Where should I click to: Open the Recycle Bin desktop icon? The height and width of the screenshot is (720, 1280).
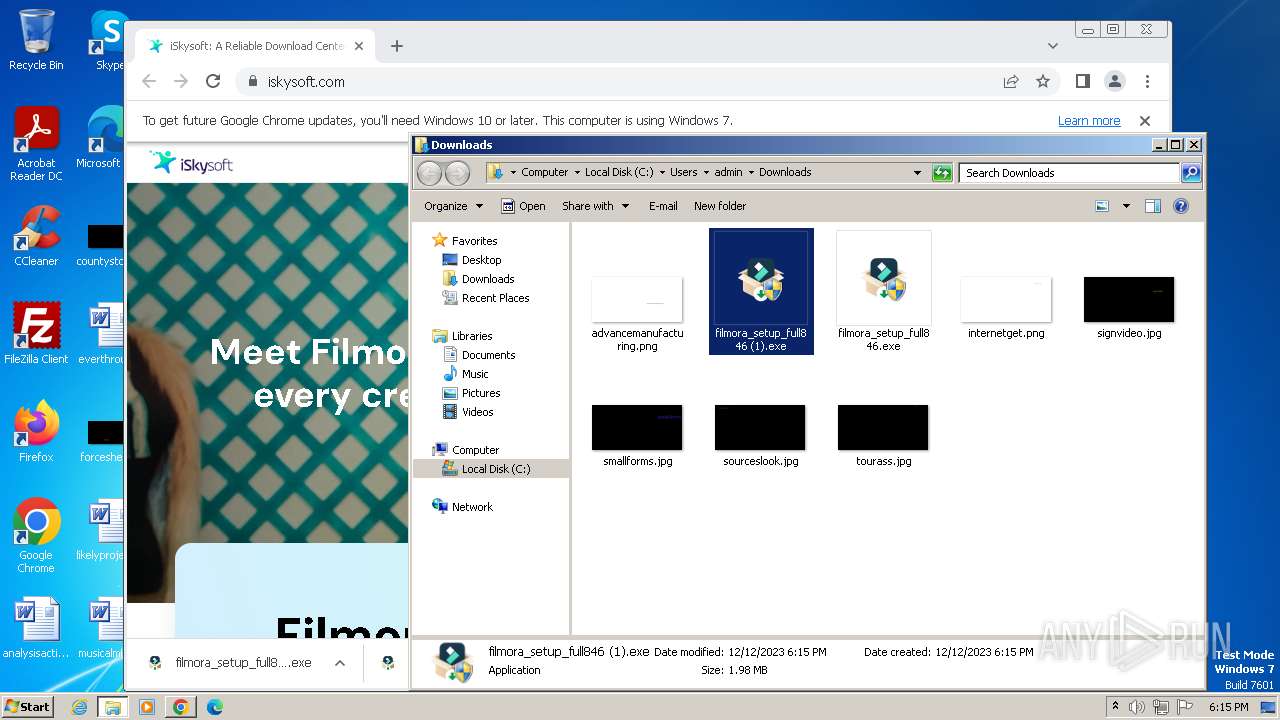click(x=36, y=40)
